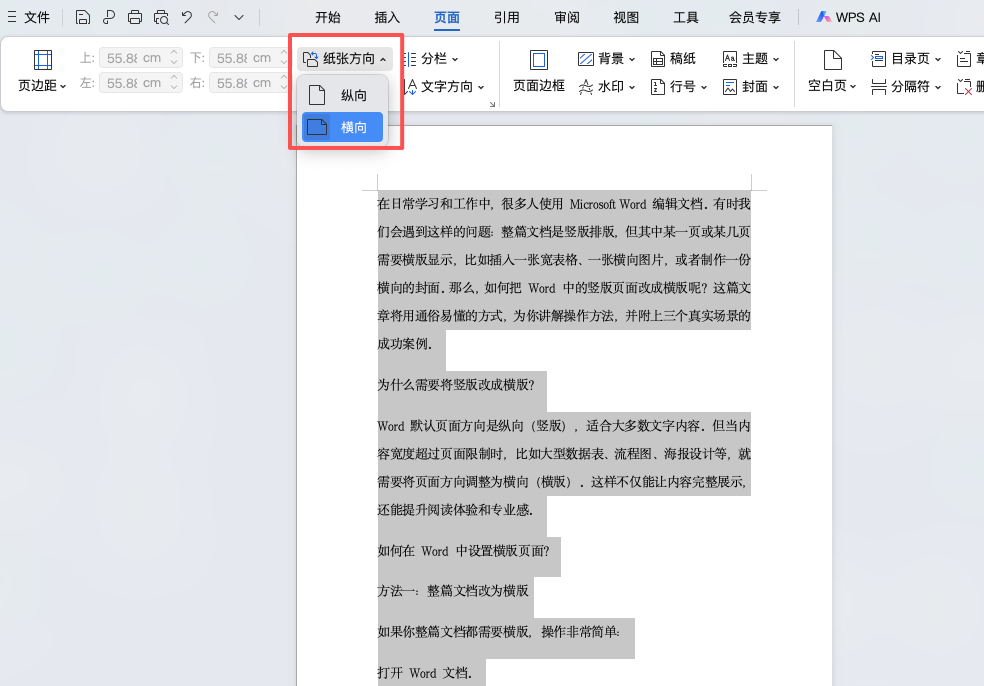Save the document via the save icon
The height and width of the screenshot is (686, 984).
click(82, 17)
